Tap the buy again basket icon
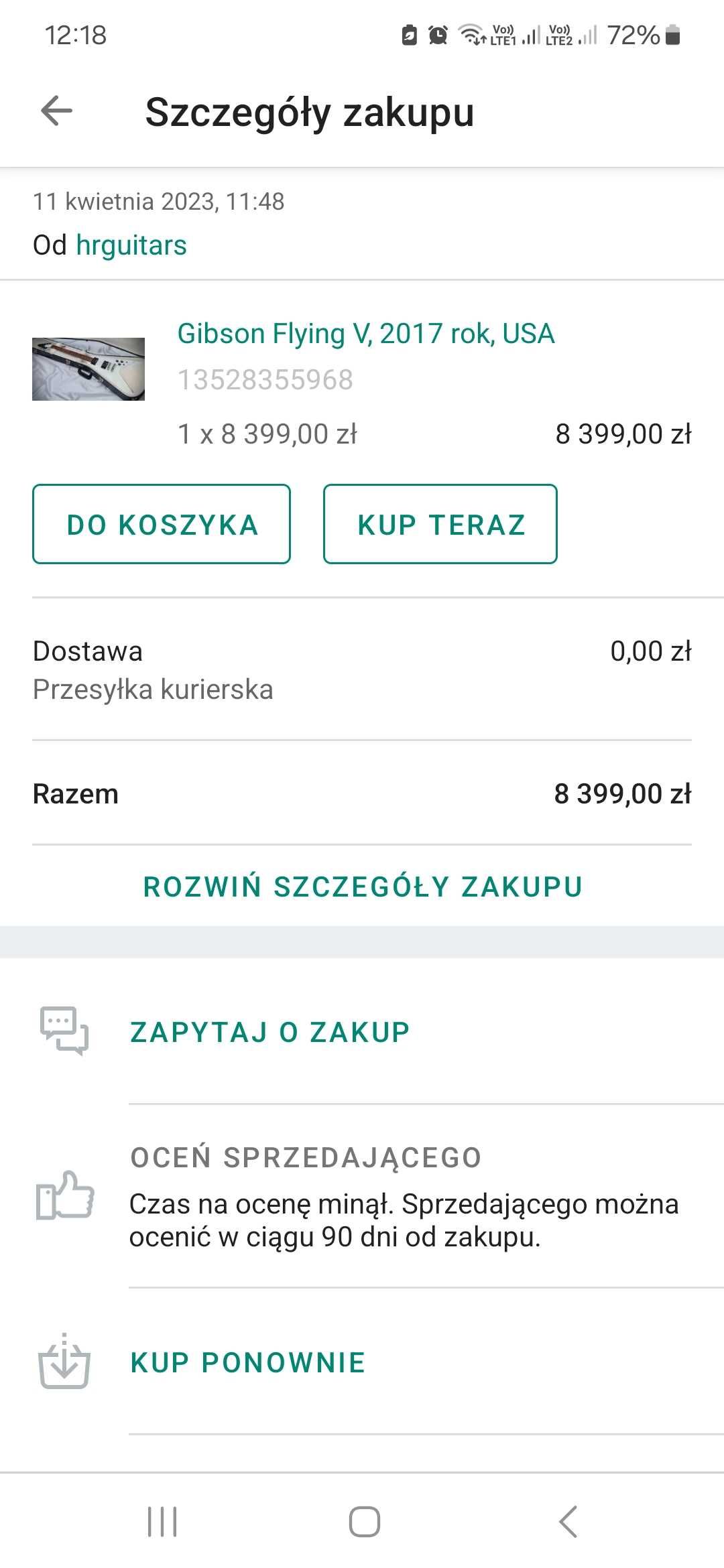 click(x=64, y=1361)
